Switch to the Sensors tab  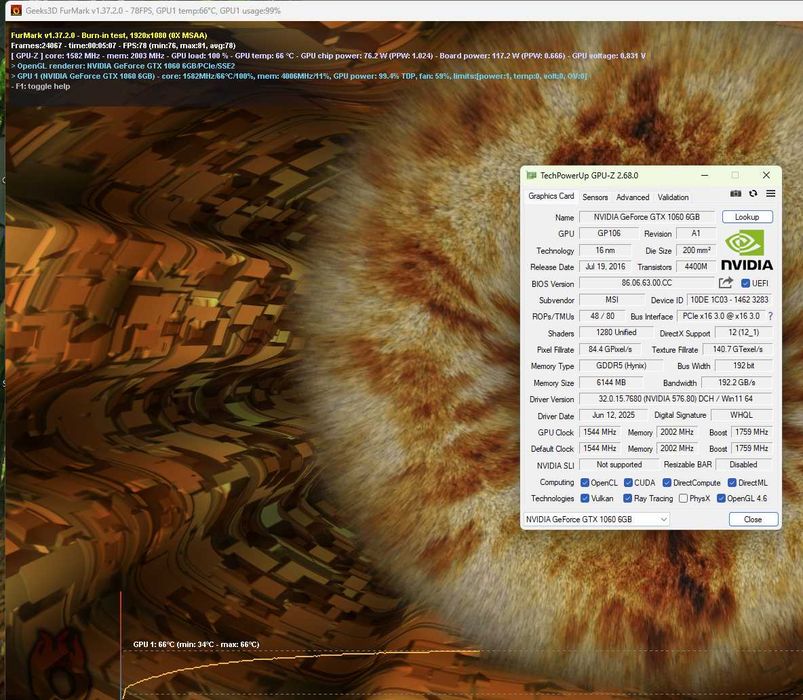pyautogui.click(x=595, y=197)
